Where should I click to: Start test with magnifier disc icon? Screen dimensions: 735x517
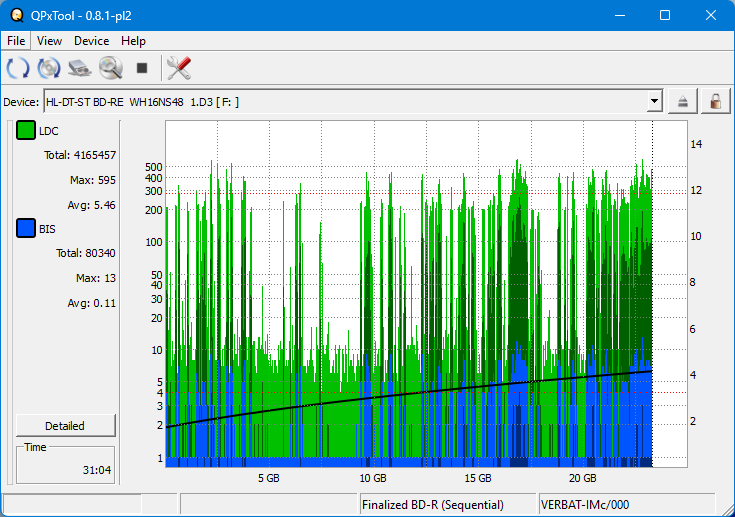click(x=111, y=68)
